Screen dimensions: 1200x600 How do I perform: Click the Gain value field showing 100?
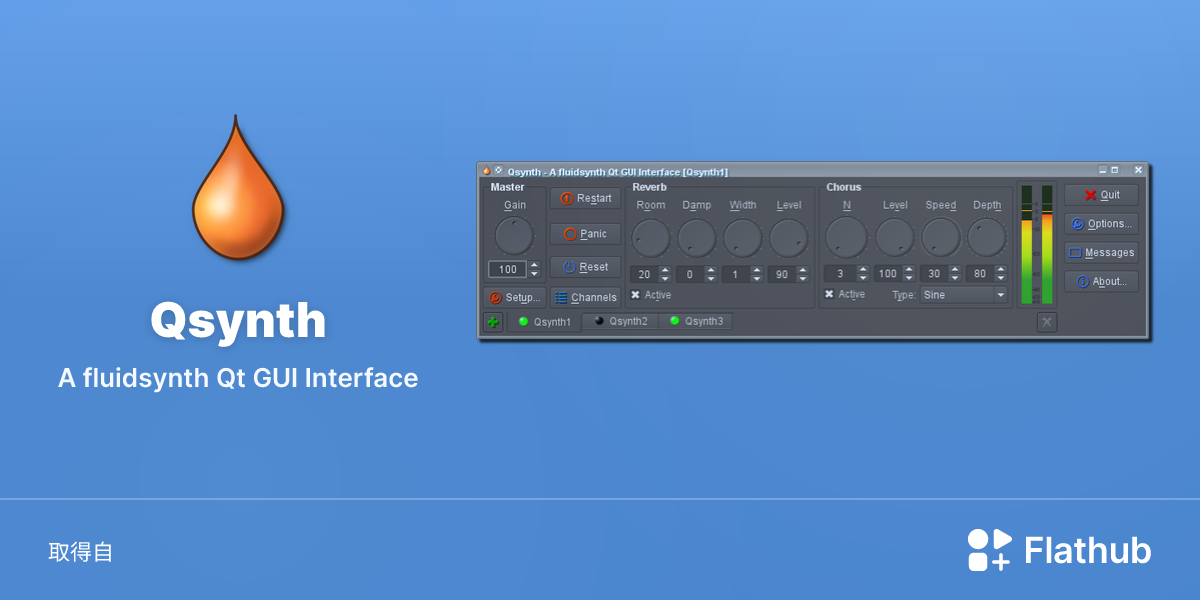(507, 269)
